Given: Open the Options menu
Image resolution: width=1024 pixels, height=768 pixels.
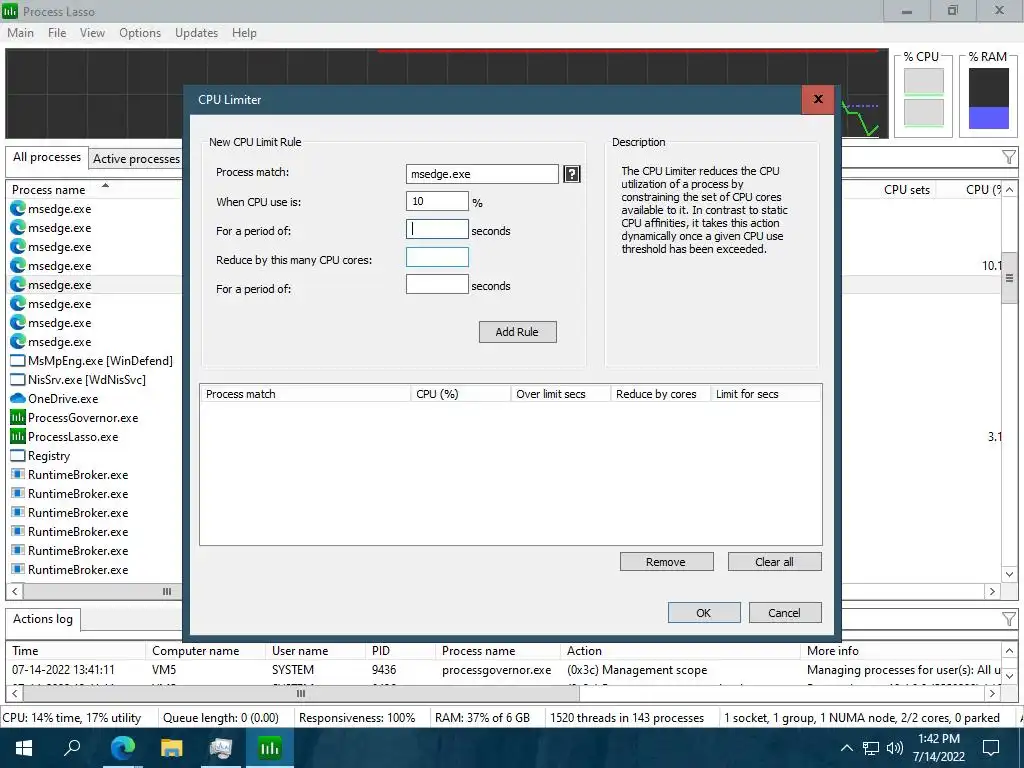Looking at the screenshot, I should tap(140, 33).
